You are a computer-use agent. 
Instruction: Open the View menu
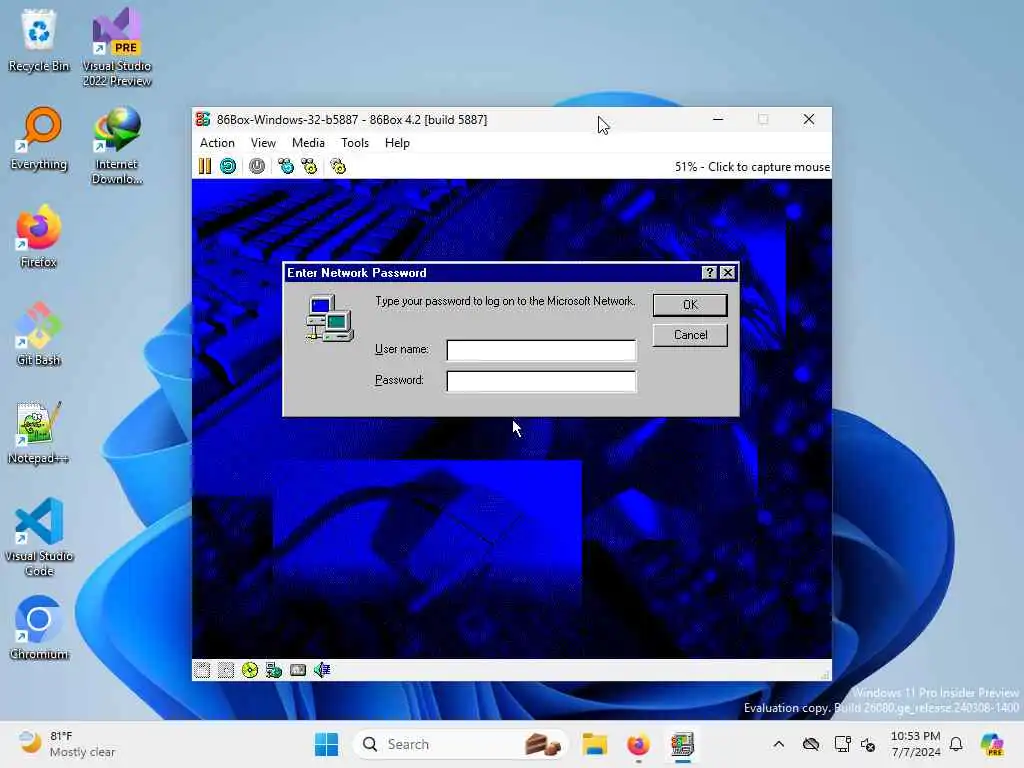(263, 143)
